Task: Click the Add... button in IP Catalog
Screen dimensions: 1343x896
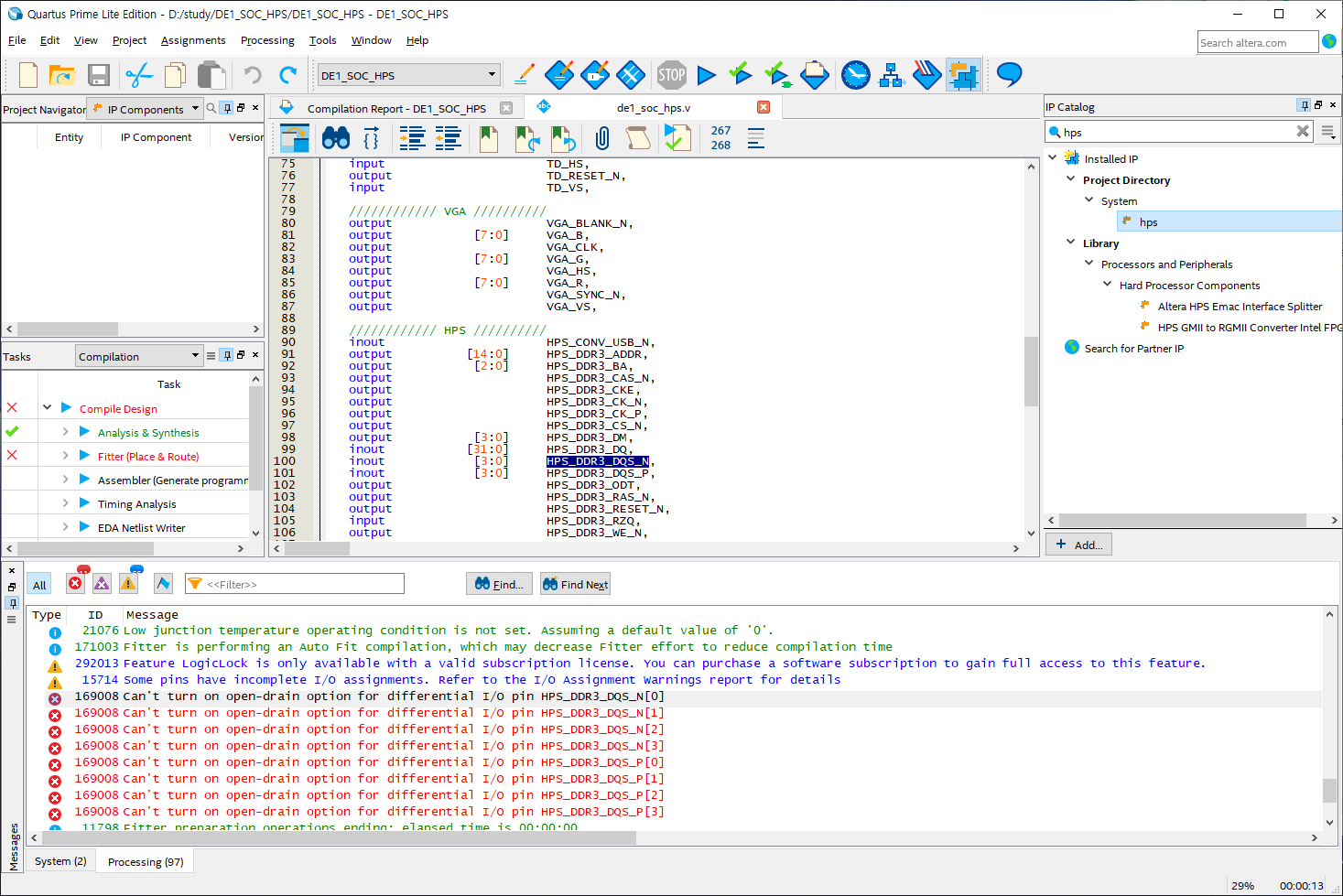Action: click(x=1078, y=545)
